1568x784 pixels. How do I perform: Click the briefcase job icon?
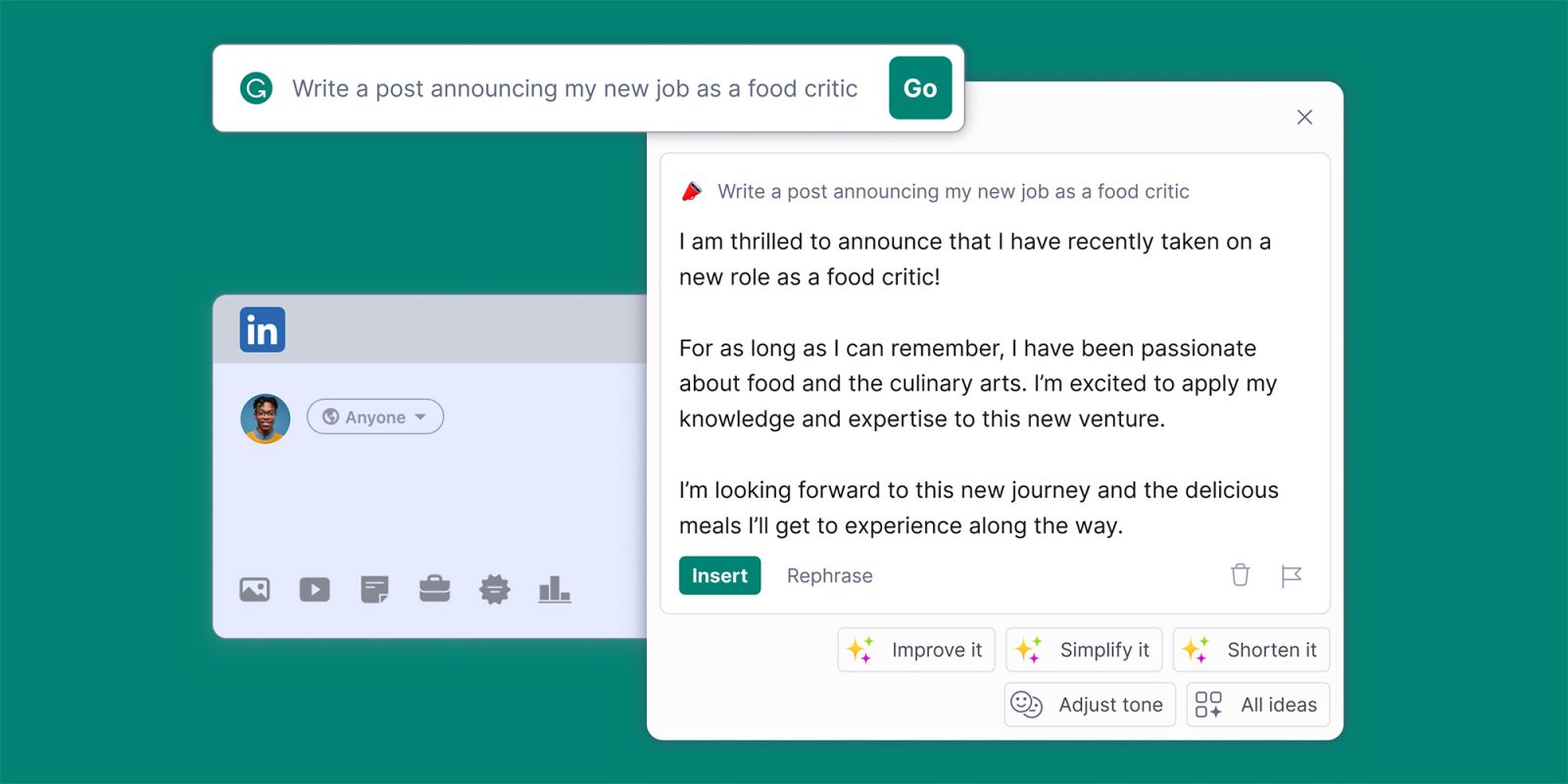pyautogui.click(x=434, y=589)
